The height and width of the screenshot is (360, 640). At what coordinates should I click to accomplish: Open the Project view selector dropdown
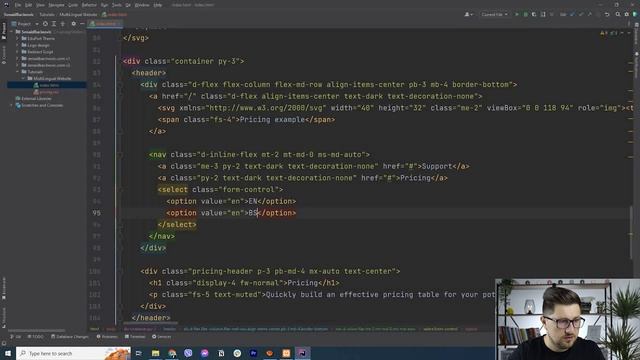[x=25, y=24]
